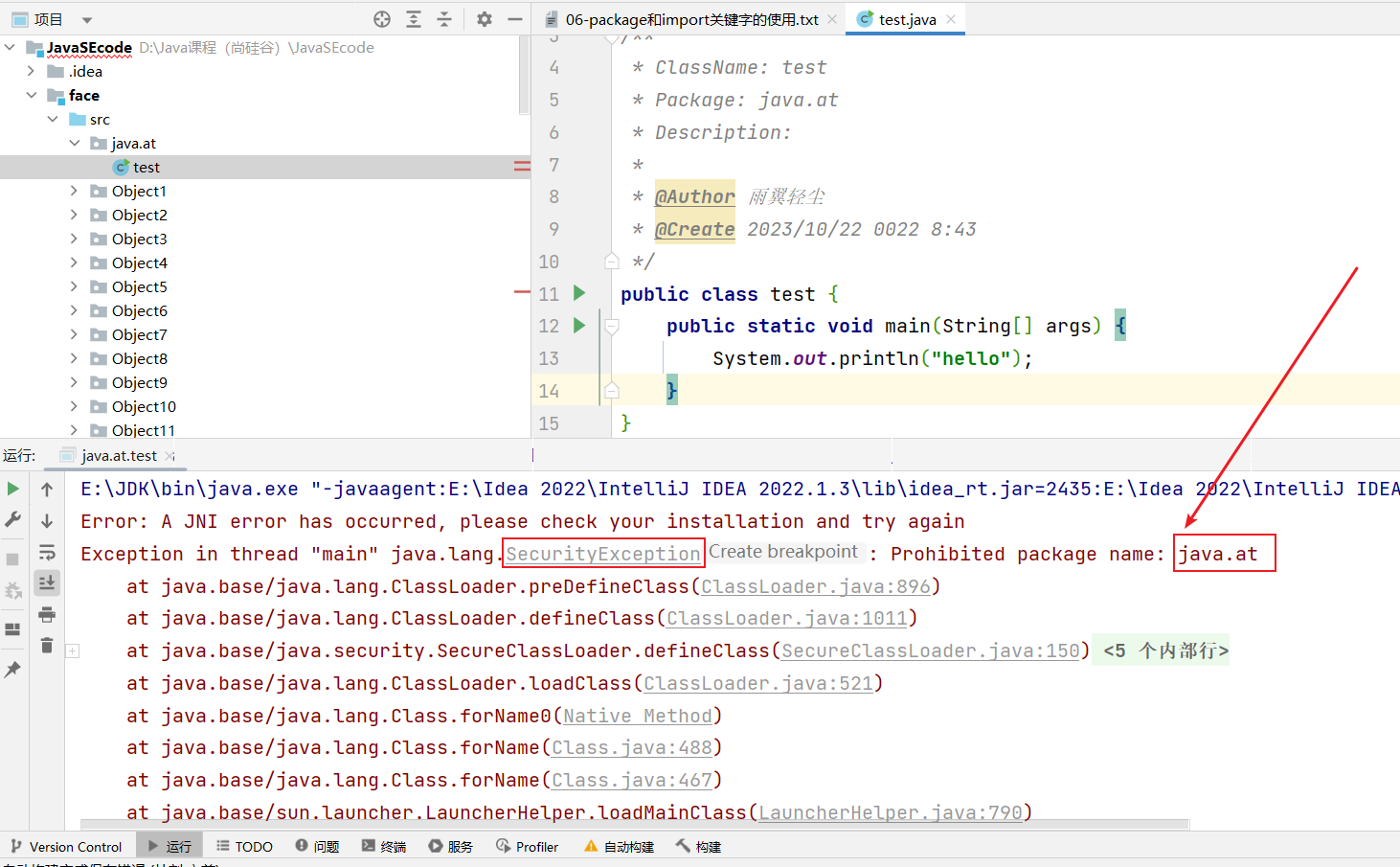
Task: Open project panel settings gear
Action: [485, 19]
